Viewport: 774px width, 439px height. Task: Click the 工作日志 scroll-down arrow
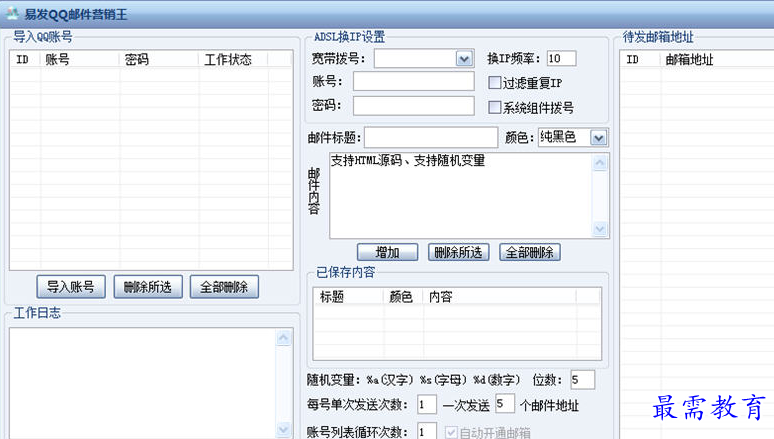283,430
